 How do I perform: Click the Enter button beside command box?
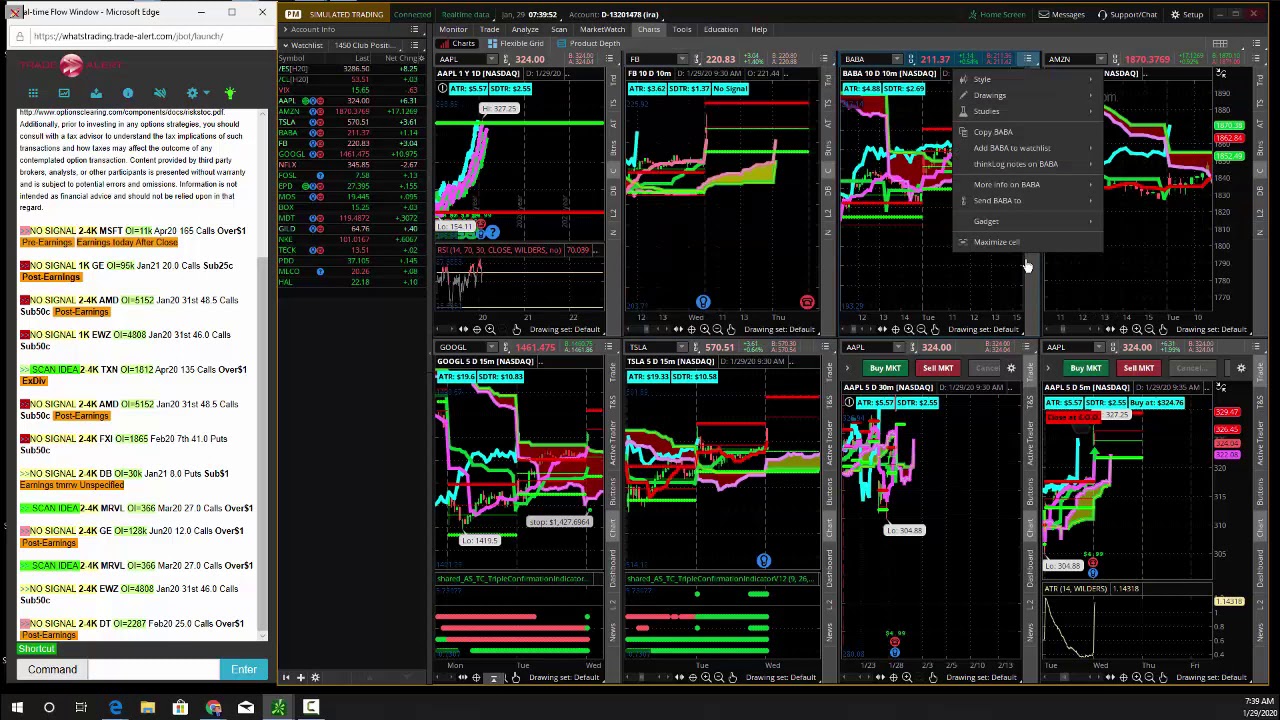pyautogui.click(x=244, y=669)
